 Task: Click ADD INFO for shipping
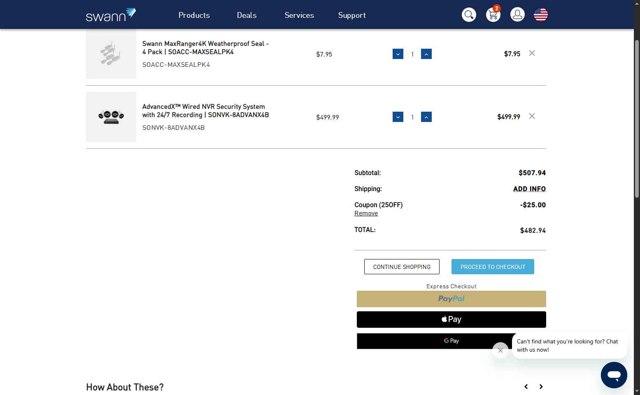coord(529,189)
